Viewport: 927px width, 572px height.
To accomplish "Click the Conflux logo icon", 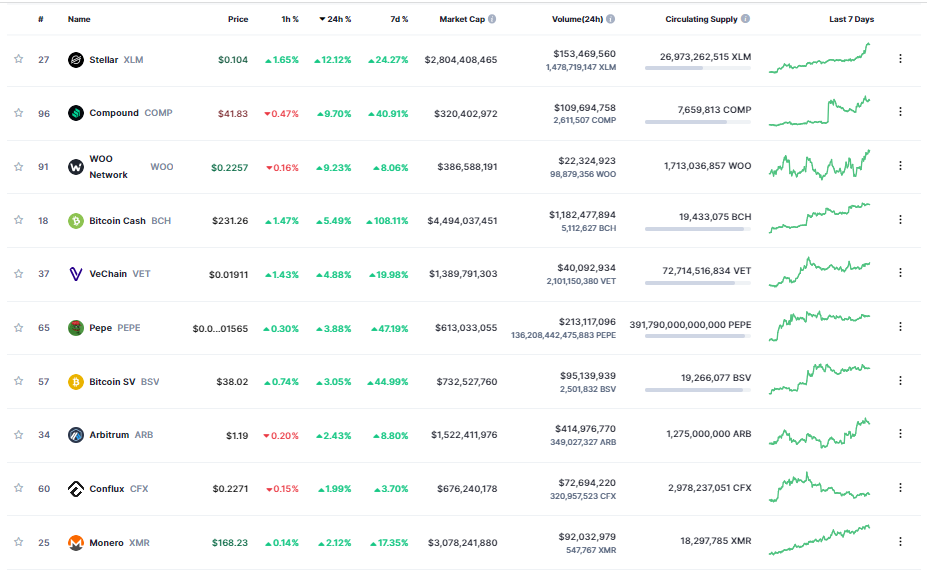I will (x=76, y=489).
